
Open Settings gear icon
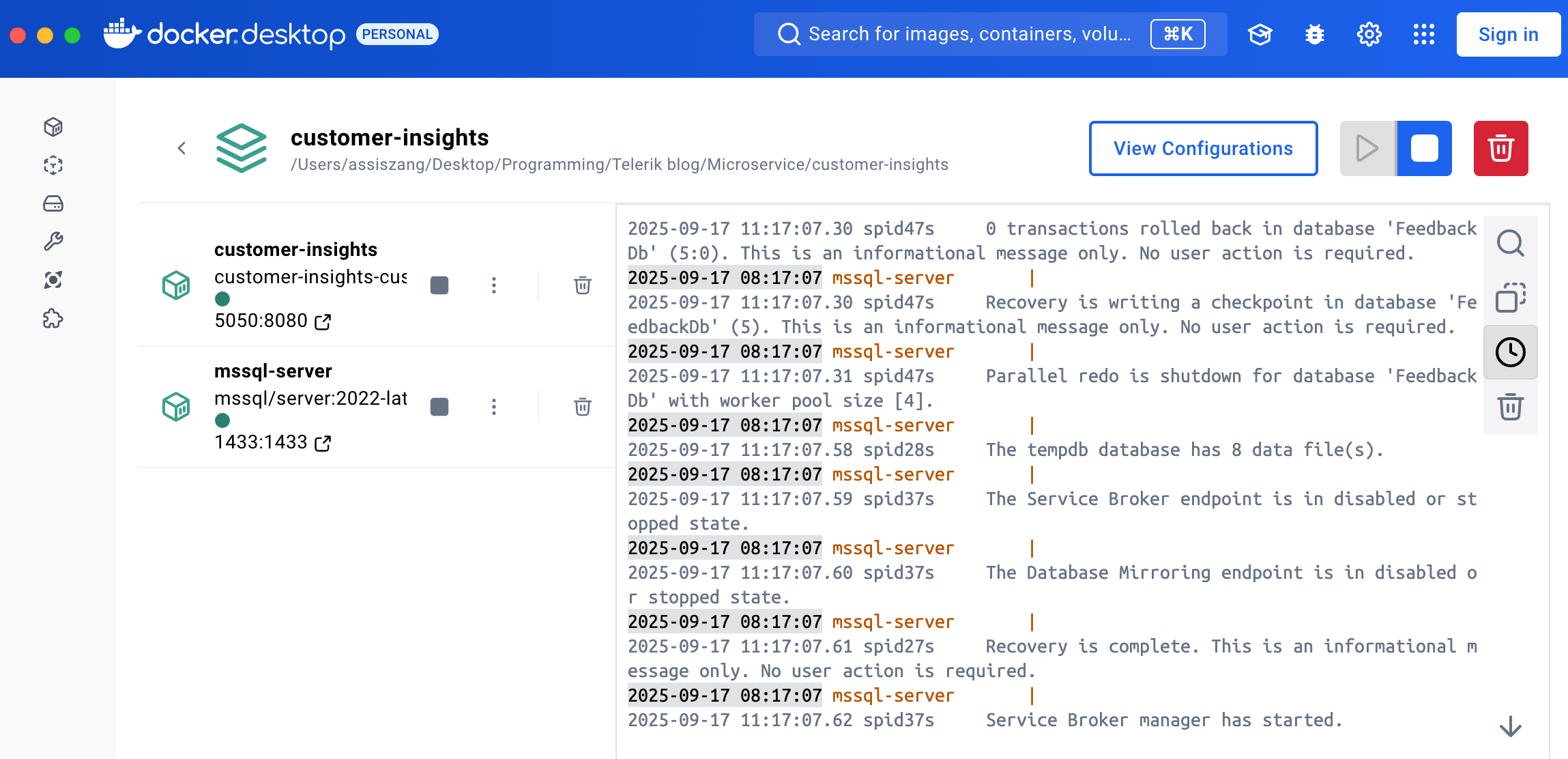pos(1369,34)
